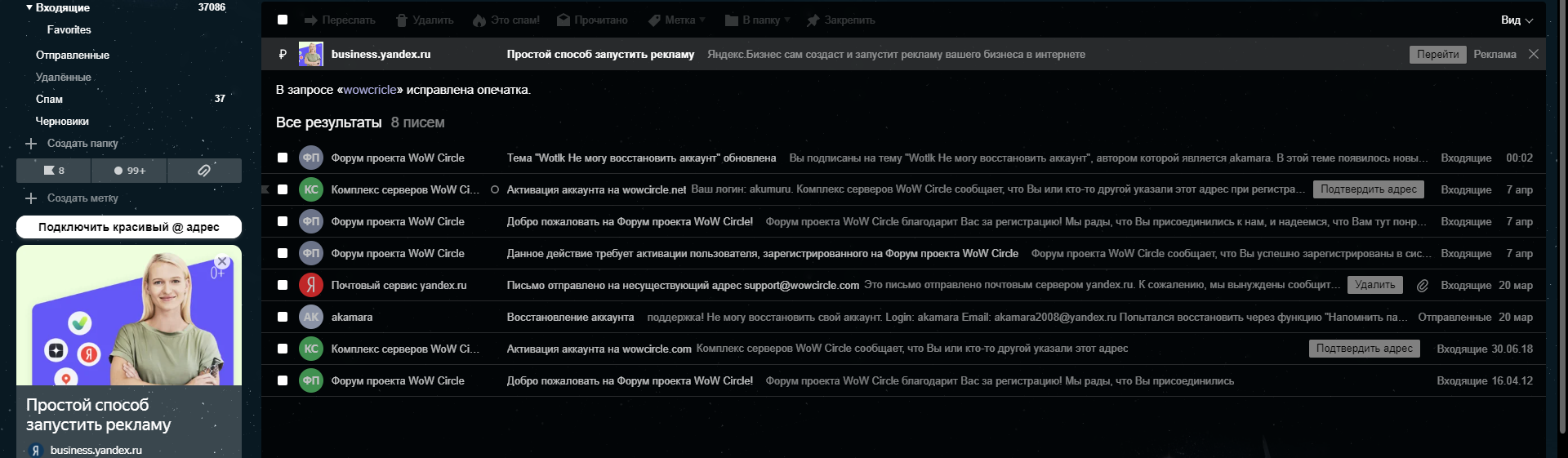Check the box for akamara email

point(283,317)
